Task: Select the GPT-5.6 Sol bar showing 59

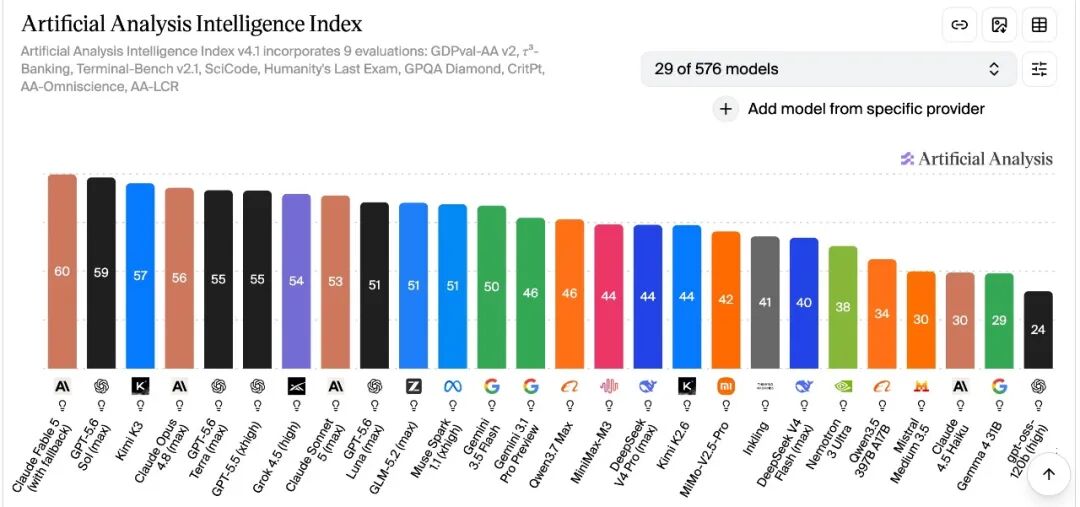Action: pos(101,273)
